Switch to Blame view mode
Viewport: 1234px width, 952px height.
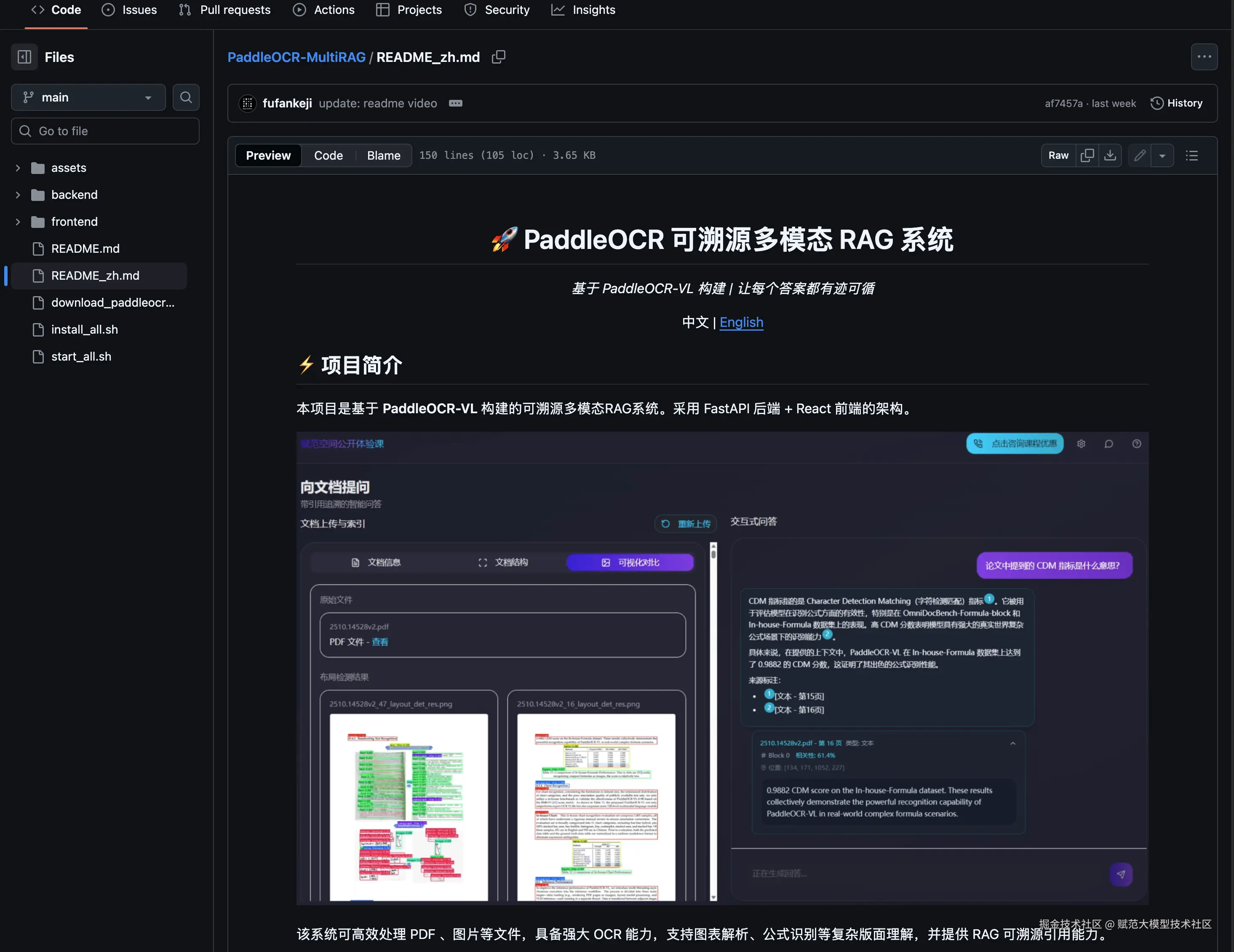tap(383, 155)
